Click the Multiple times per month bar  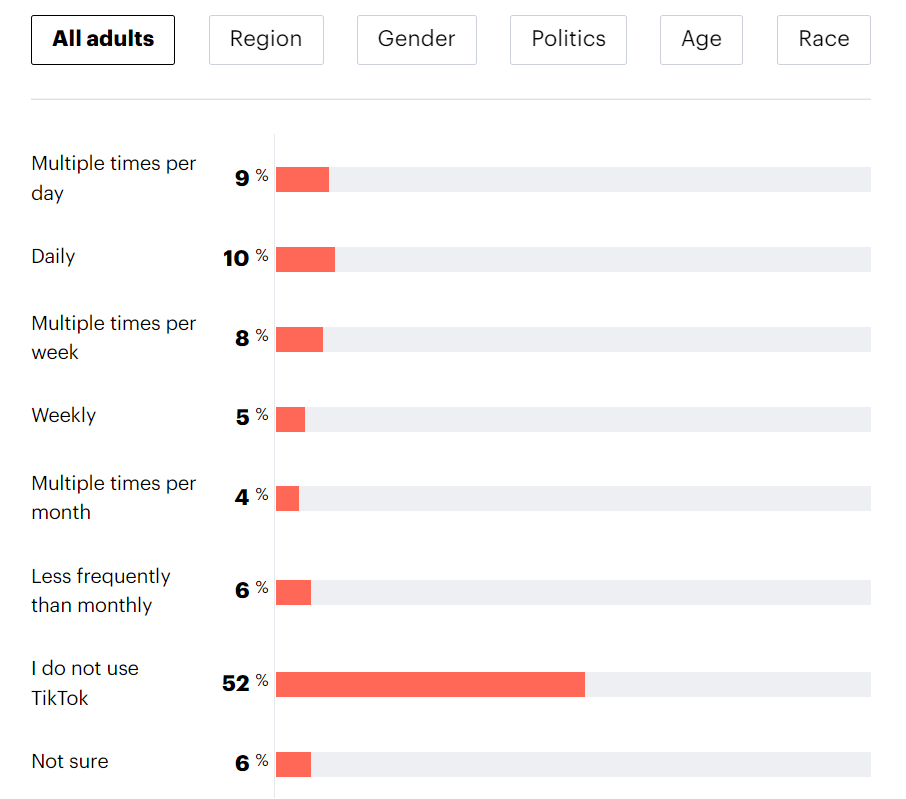[x=287, y=498]
